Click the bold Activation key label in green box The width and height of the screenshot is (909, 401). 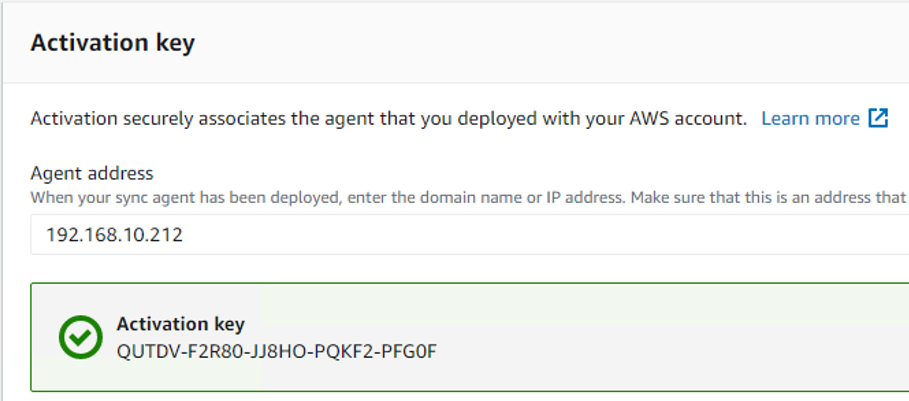click(180, 324)
